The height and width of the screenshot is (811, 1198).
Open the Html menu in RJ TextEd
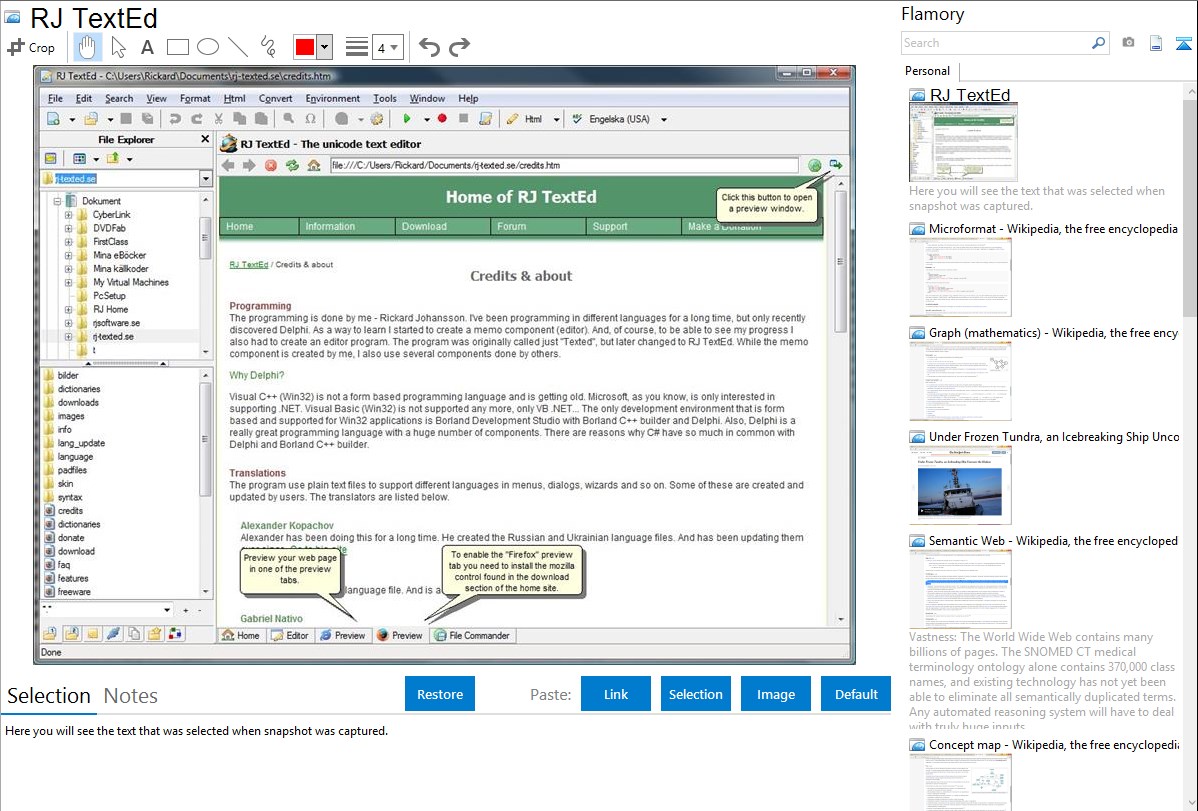pos(234,99)
